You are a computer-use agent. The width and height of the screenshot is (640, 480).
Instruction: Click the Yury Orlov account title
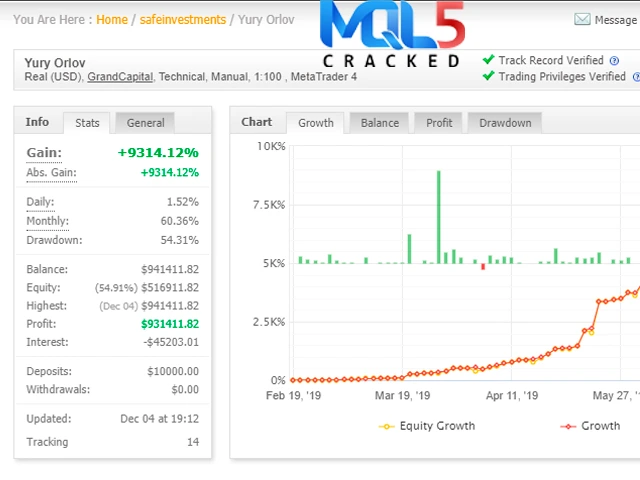[55, 63]
